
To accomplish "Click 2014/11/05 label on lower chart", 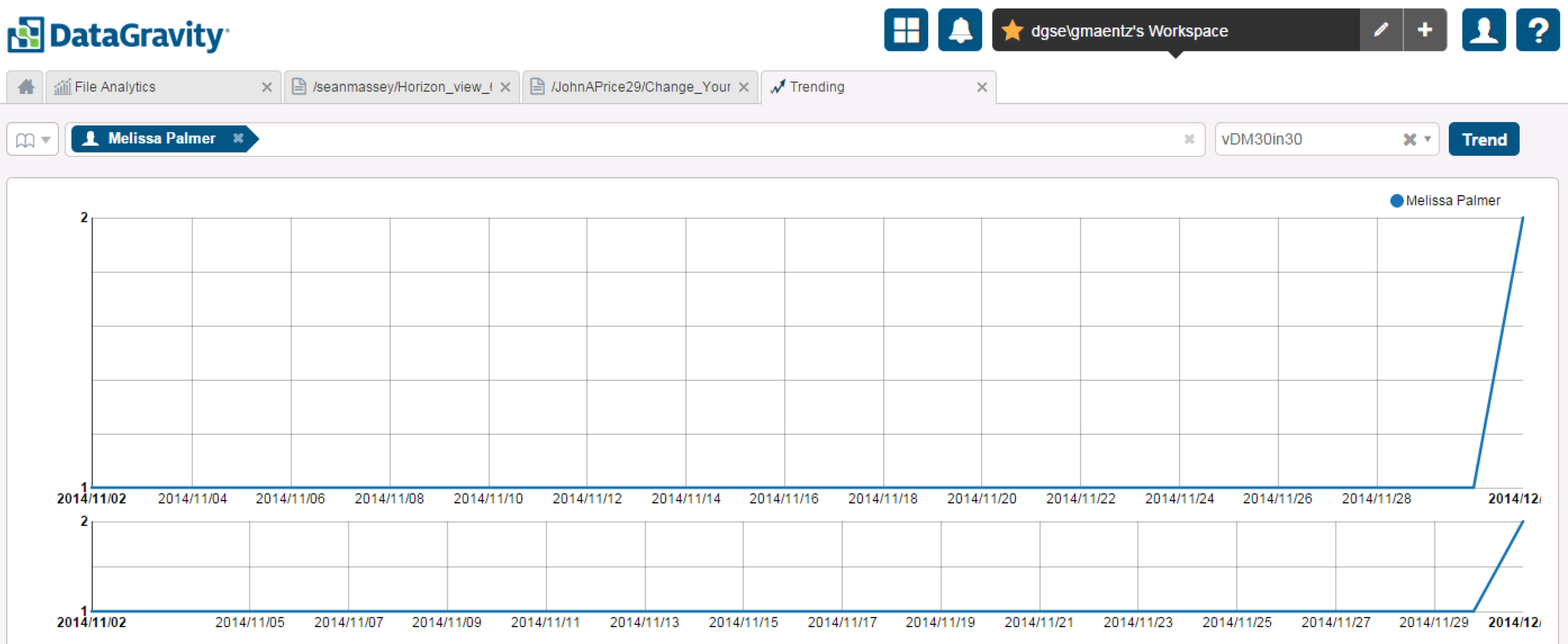I will tap(250, 622).
